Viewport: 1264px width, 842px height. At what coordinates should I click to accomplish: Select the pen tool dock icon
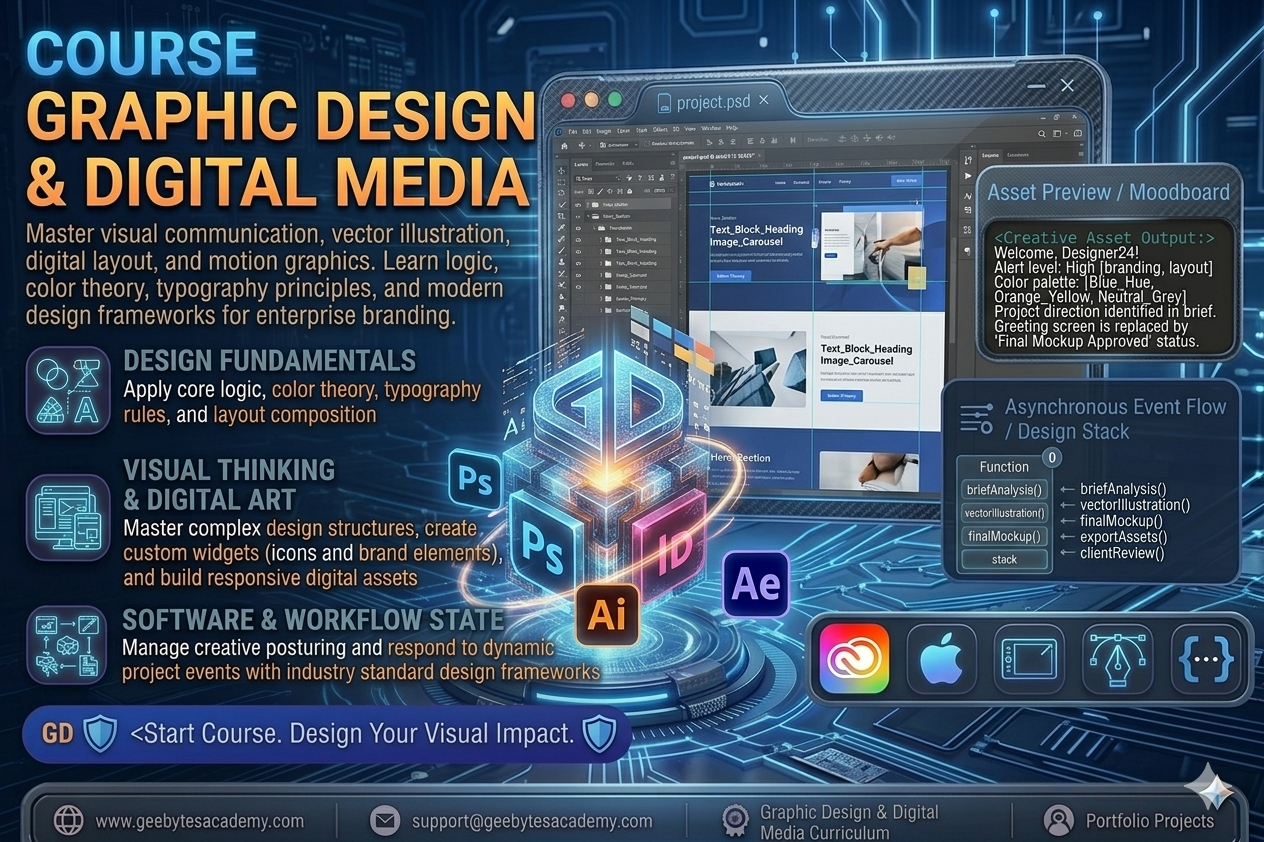(1117, 659)
